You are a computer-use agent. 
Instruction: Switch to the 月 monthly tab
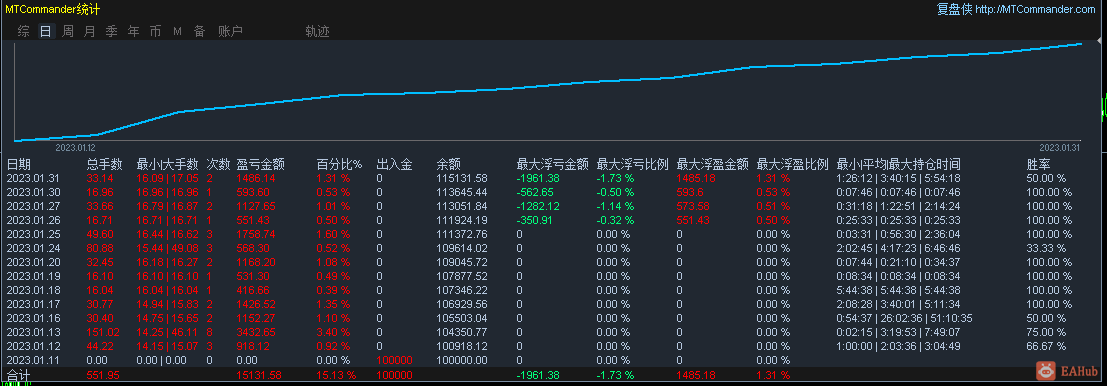[90, 31]
